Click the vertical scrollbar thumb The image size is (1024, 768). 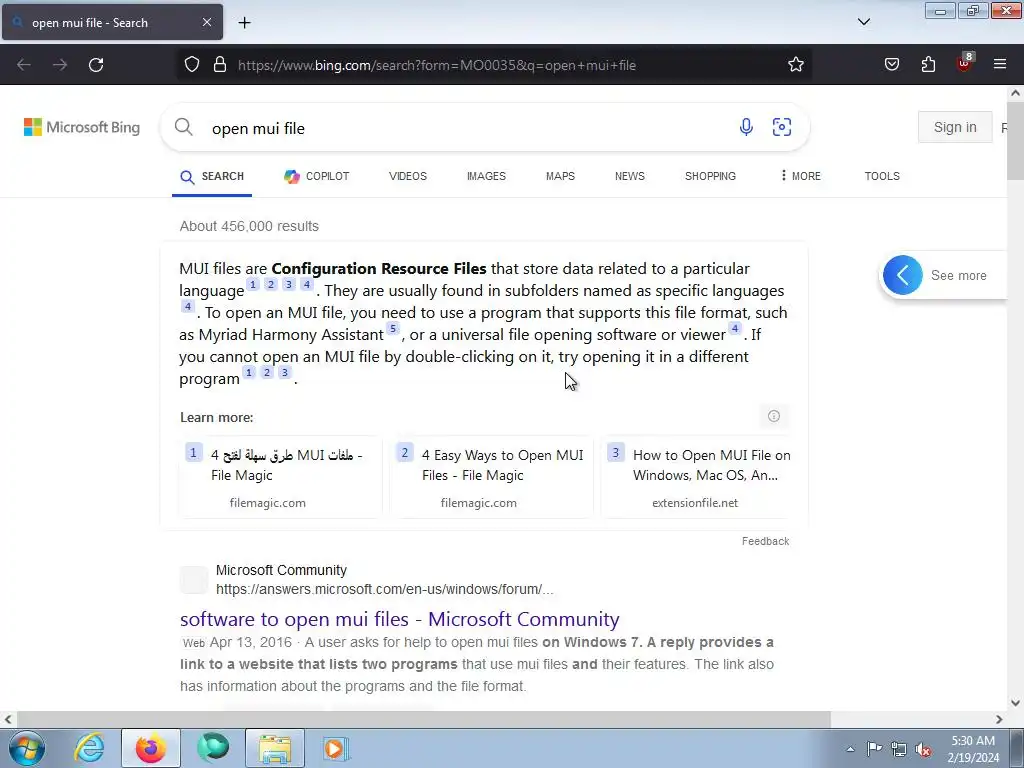(x=1015, y=140)
